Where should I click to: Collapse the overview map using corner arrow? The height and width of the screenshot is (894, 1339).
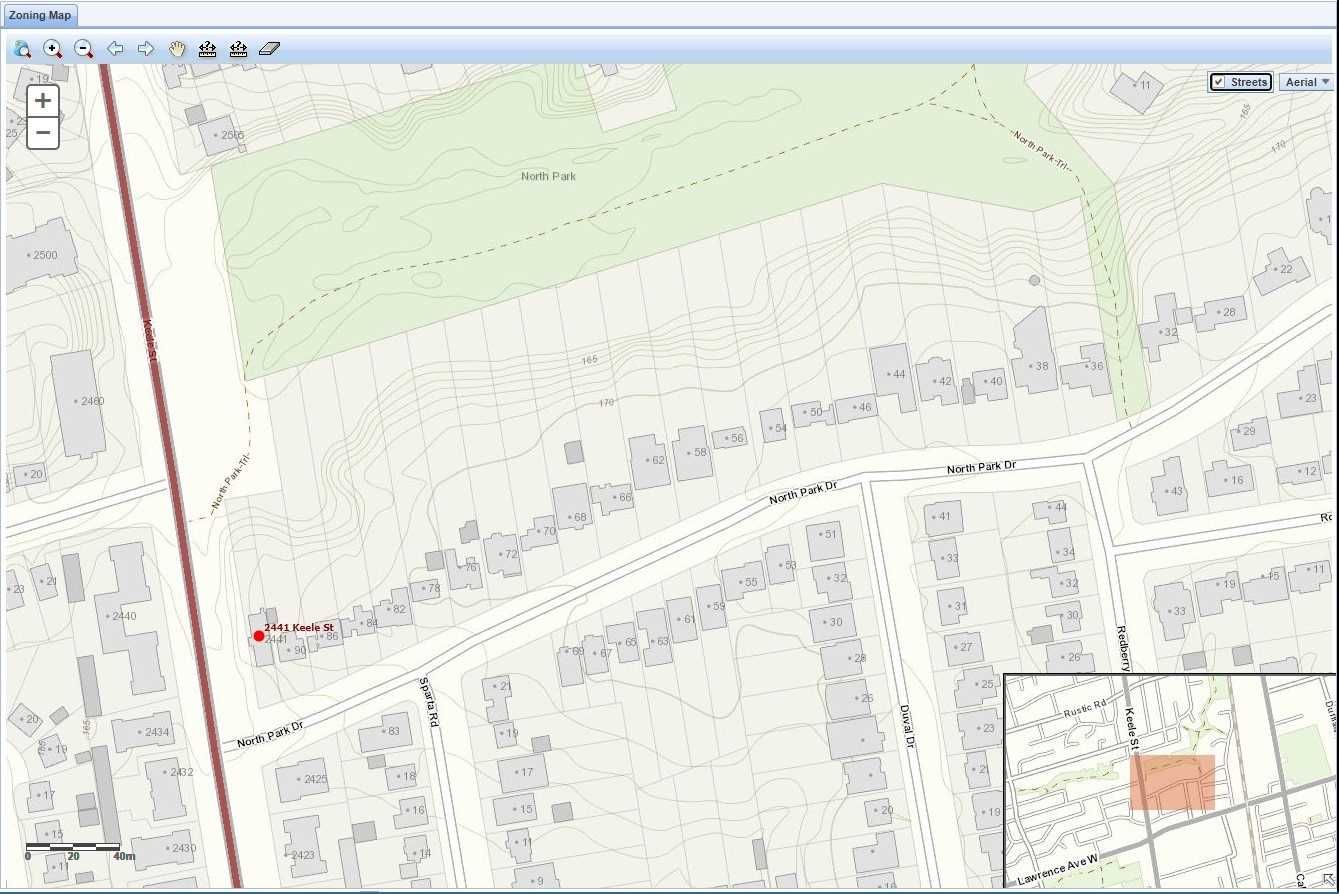point(1328,880)
